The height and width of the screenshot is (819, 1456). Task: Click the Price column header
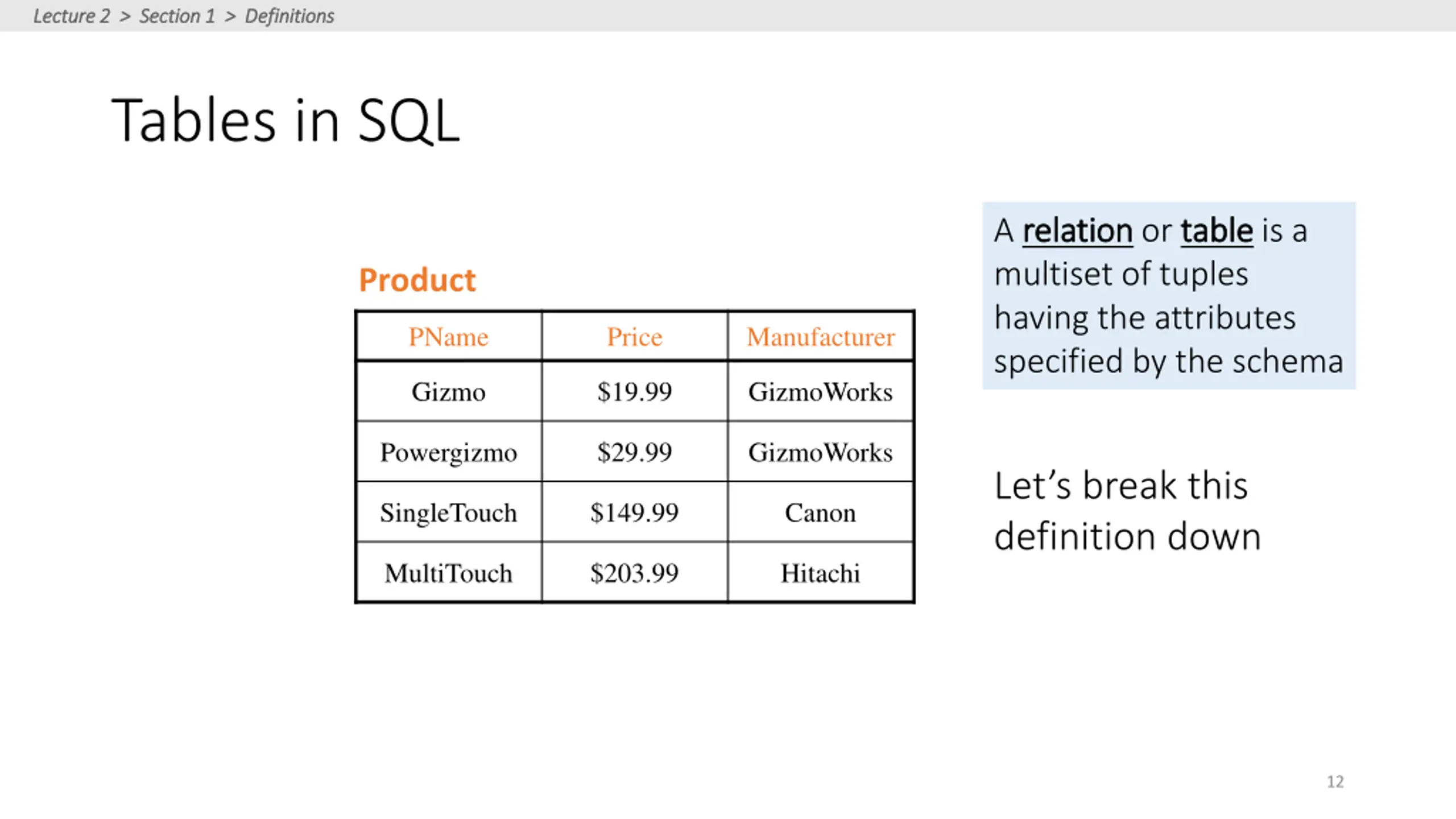click(x=635, y=336)
